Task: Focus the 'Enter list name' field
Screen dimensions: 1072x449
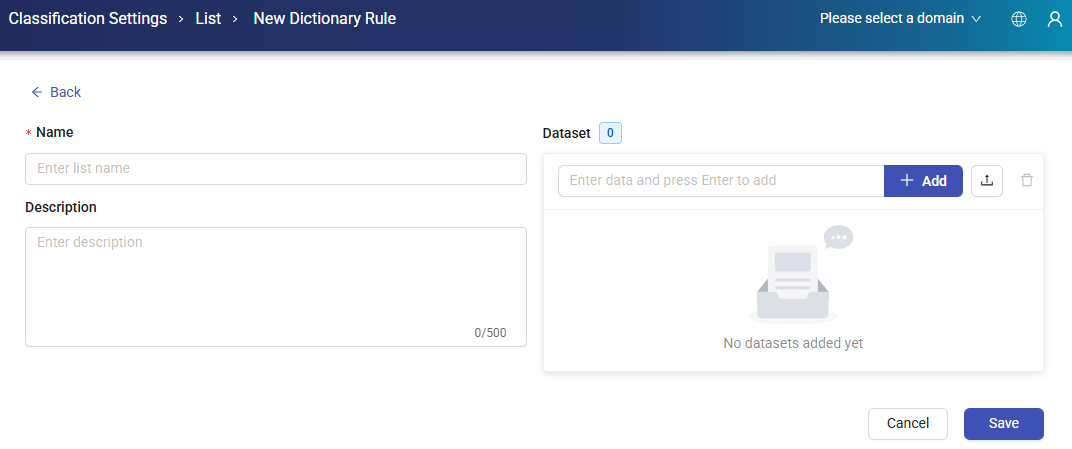Action: (x=275, y=169)
